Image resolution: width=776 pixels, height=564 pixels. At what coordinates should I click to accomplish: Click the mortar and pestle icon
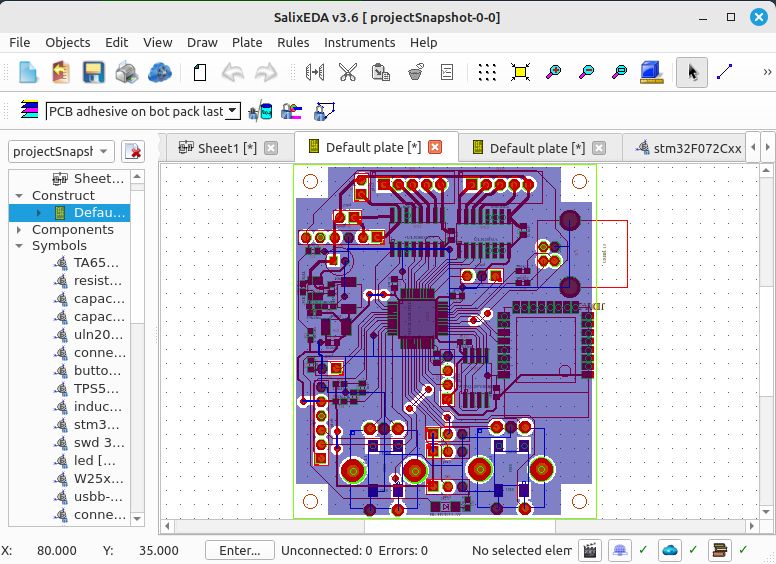(416, 72)
